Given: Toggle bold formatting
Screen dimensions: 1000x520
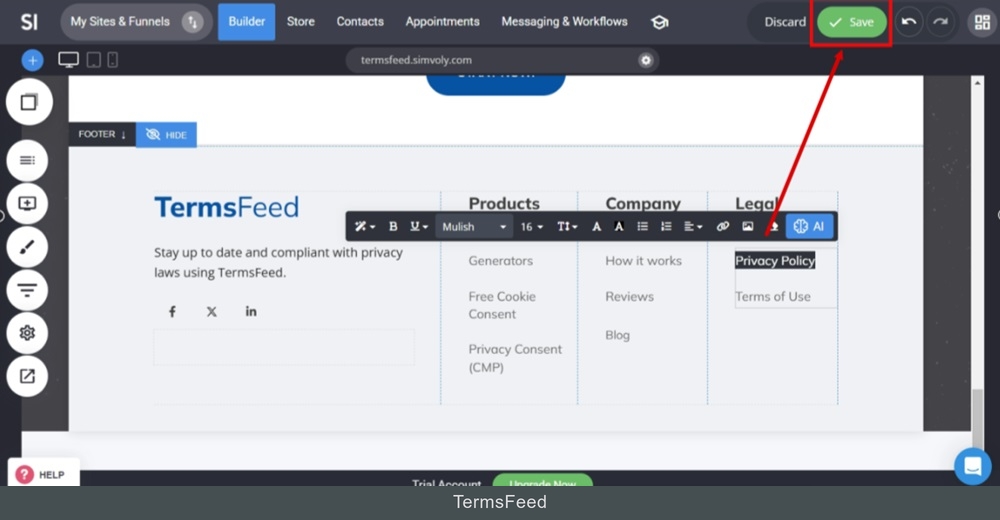Looking at the screenshot, I should click(393, 227).
